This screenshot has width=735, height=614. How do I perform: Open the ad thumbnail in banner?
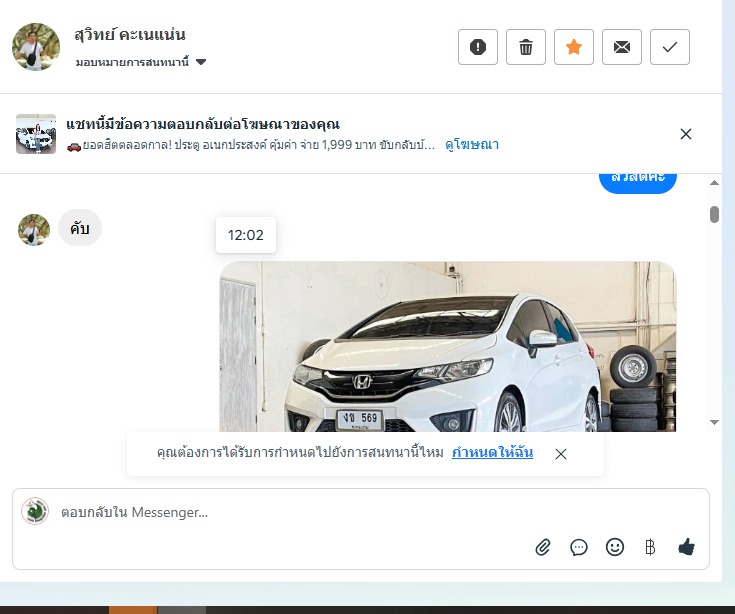point(36,134)
